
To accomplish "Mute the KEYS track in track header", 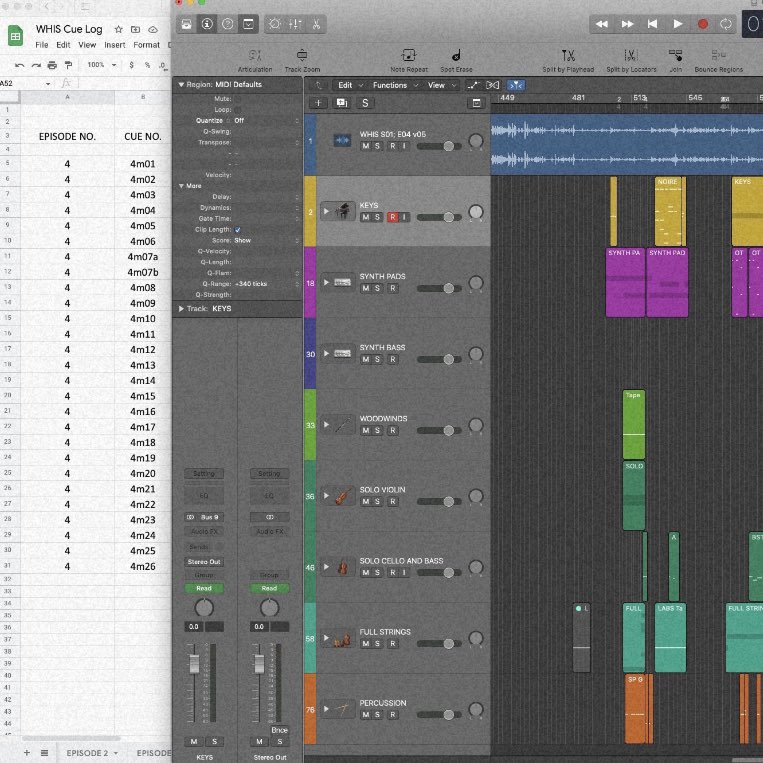I will click(365, 218).
